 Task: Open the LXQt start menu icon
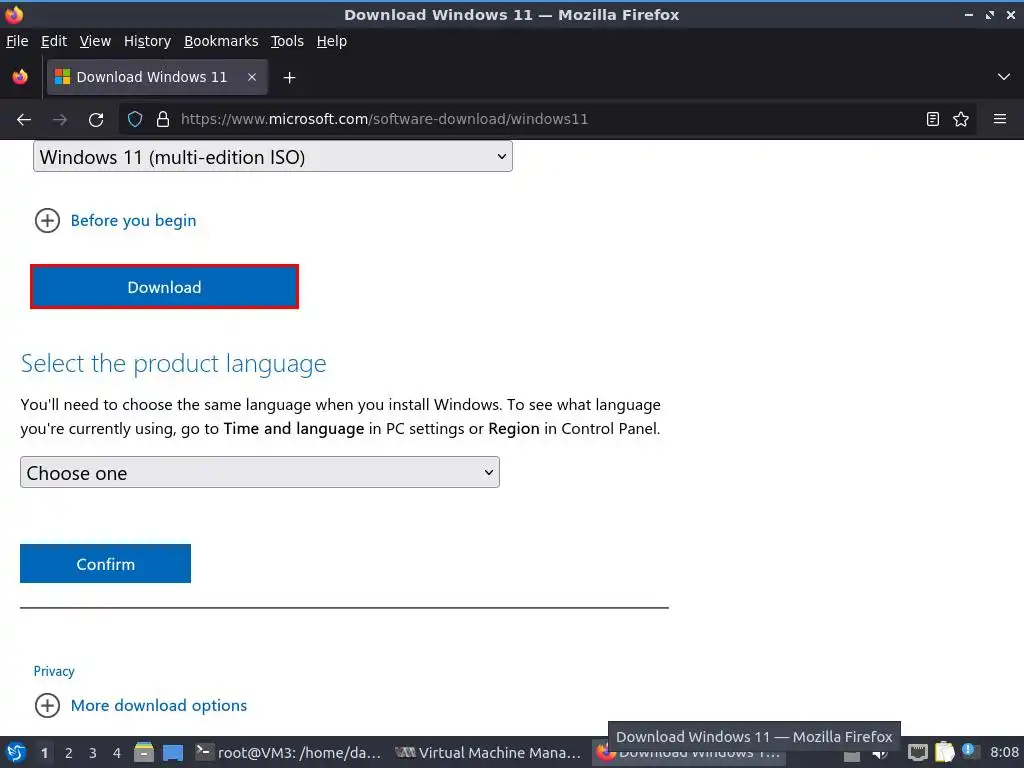(x=16, y=752)
